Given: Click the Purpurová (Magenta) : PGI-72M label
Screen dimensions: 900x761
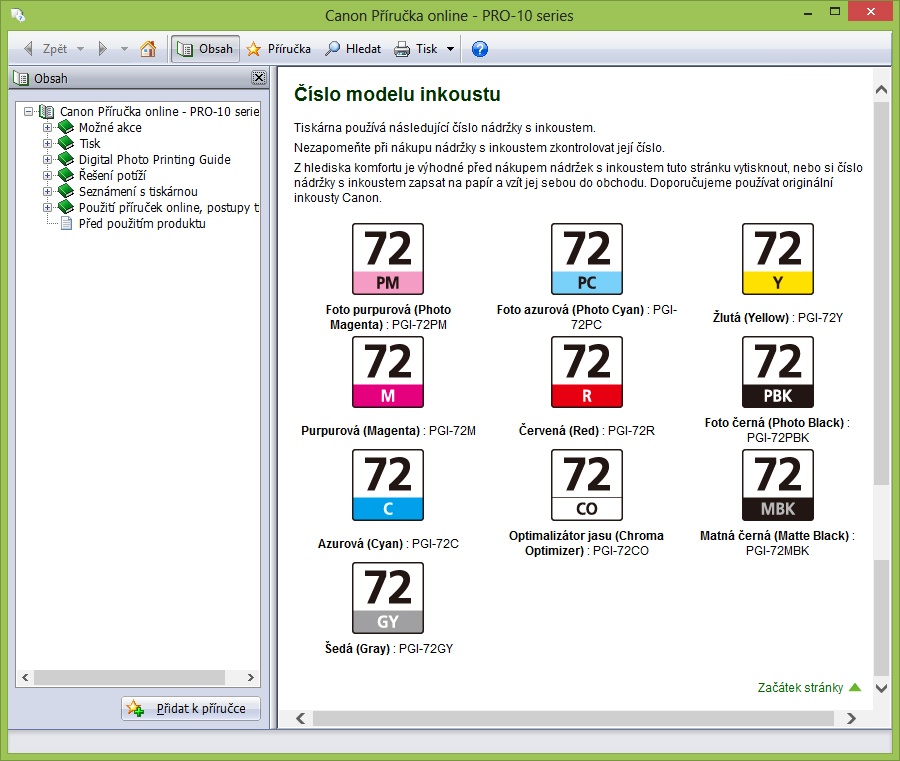Looking at the screenshot, I should (389, 430).
